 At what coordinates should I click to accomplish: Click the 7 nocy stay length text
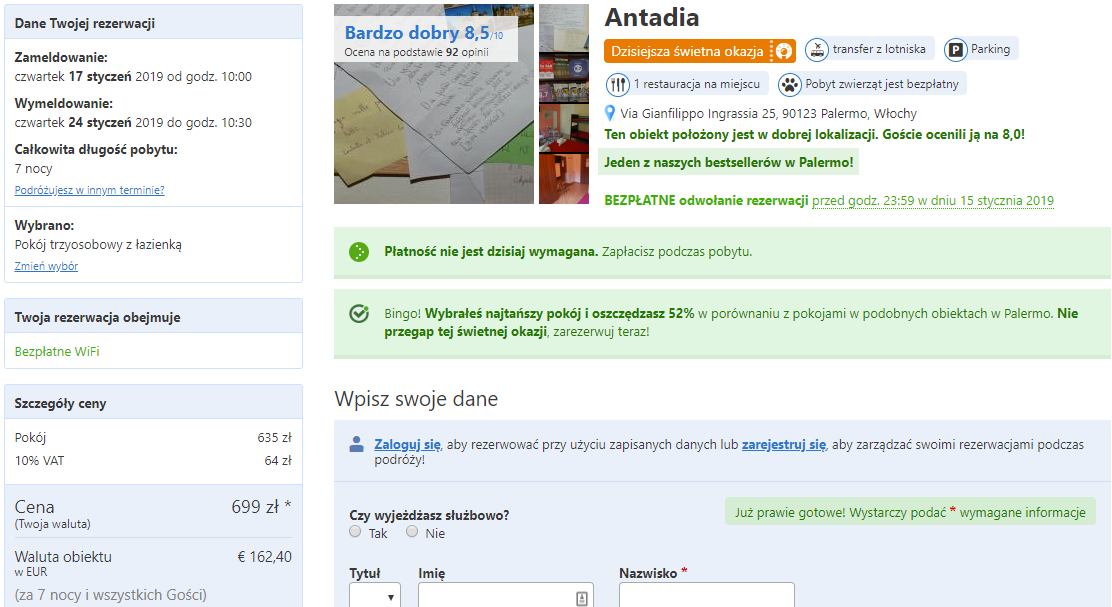[33, 169]
